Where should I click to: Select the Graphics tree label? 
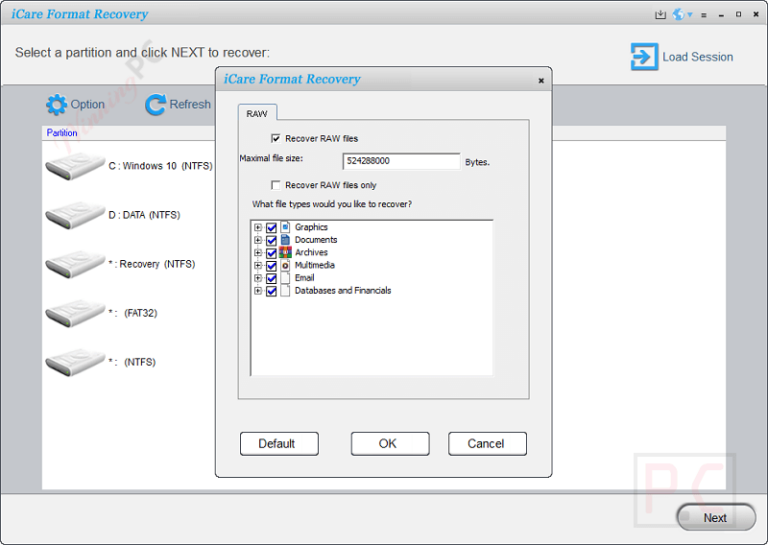point(311,227)
